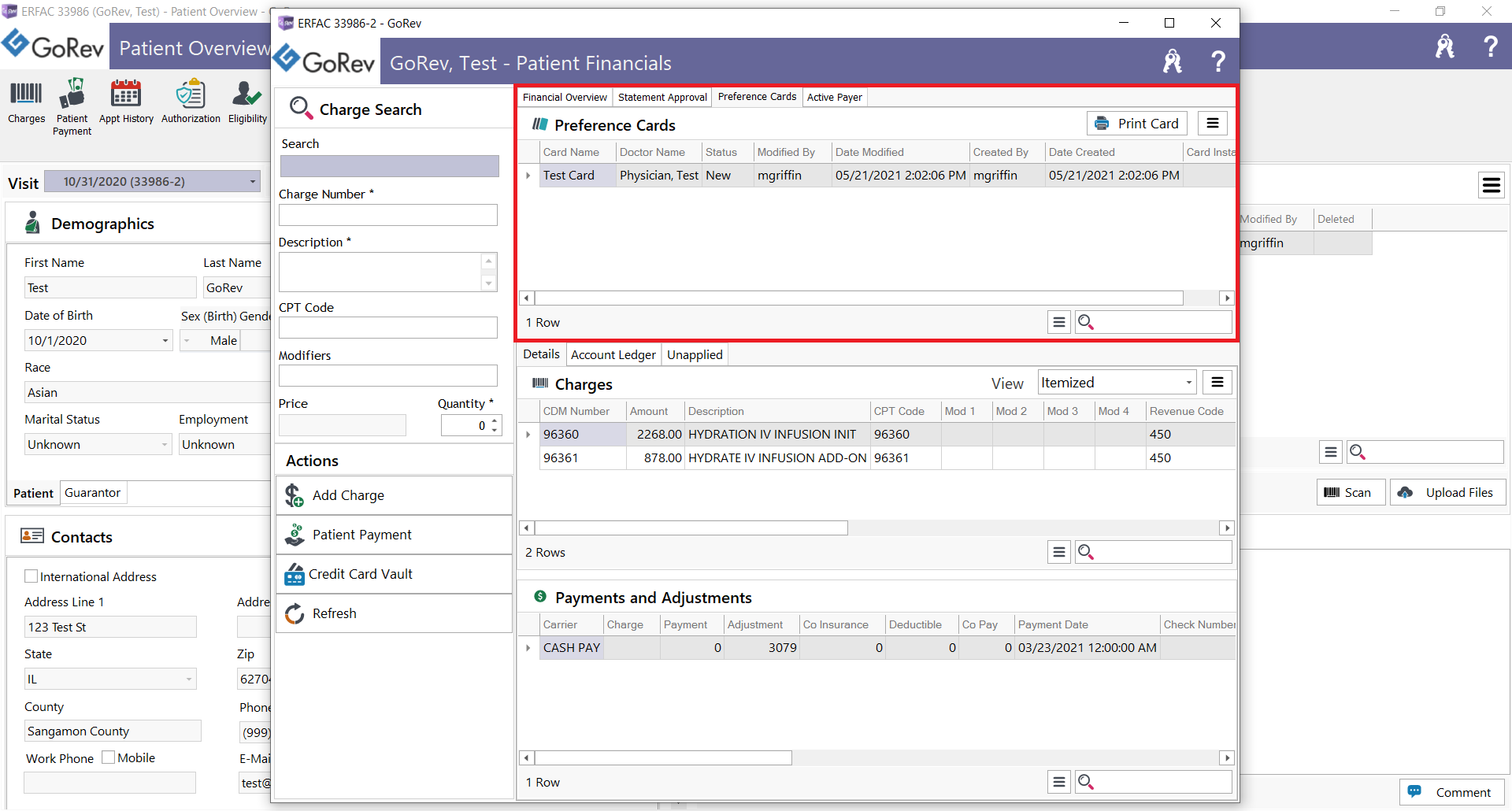Switch to Financial Overview tab
This screenshot has height=811, width=1512.
pyautogui.click(x=565, y=98)
